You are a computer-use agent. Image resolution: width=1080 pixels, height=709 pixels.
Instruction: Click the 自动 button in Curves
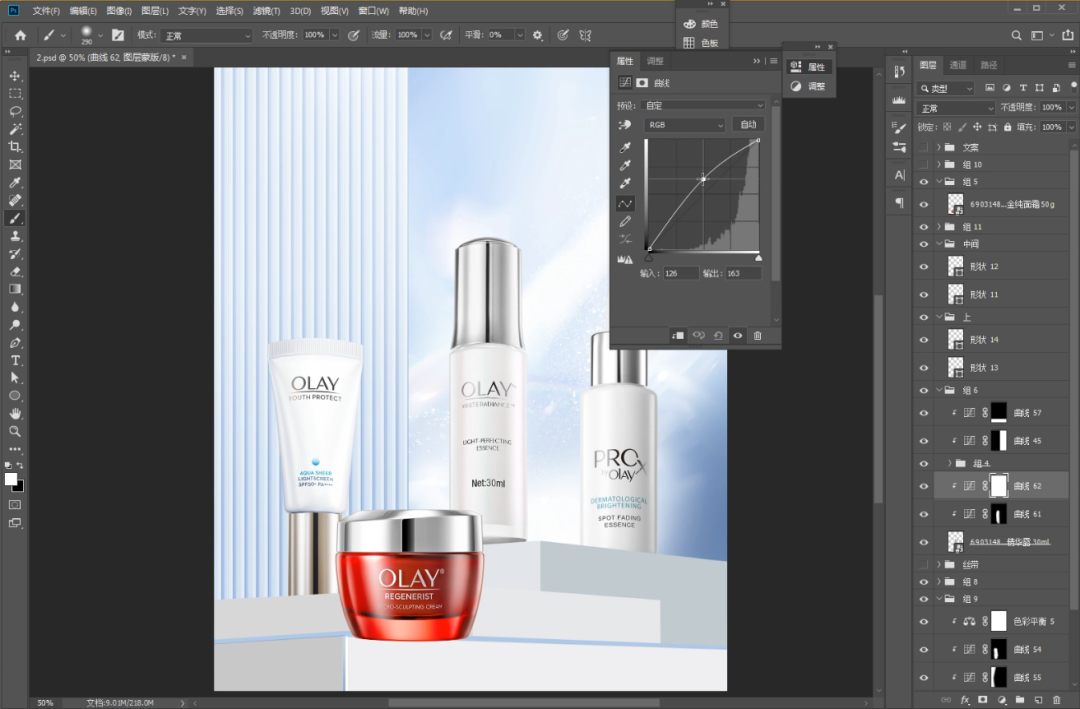[x=748, y=125]
